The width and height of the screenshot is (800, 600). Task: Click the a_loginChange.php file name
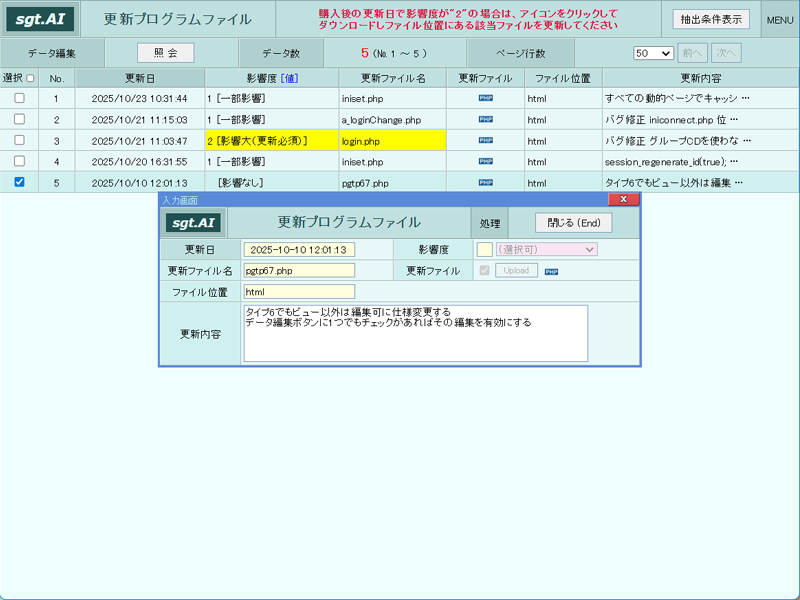tap(381, 120)
